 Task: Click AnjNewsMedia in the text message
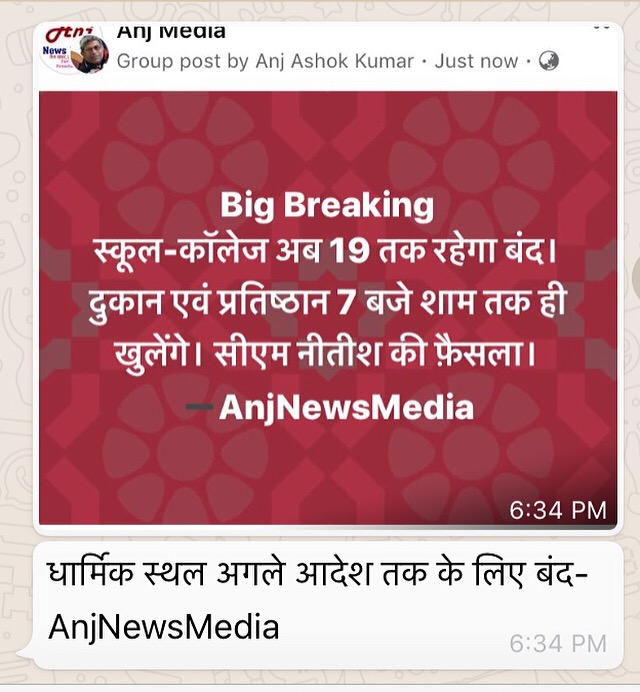[164, 627]
